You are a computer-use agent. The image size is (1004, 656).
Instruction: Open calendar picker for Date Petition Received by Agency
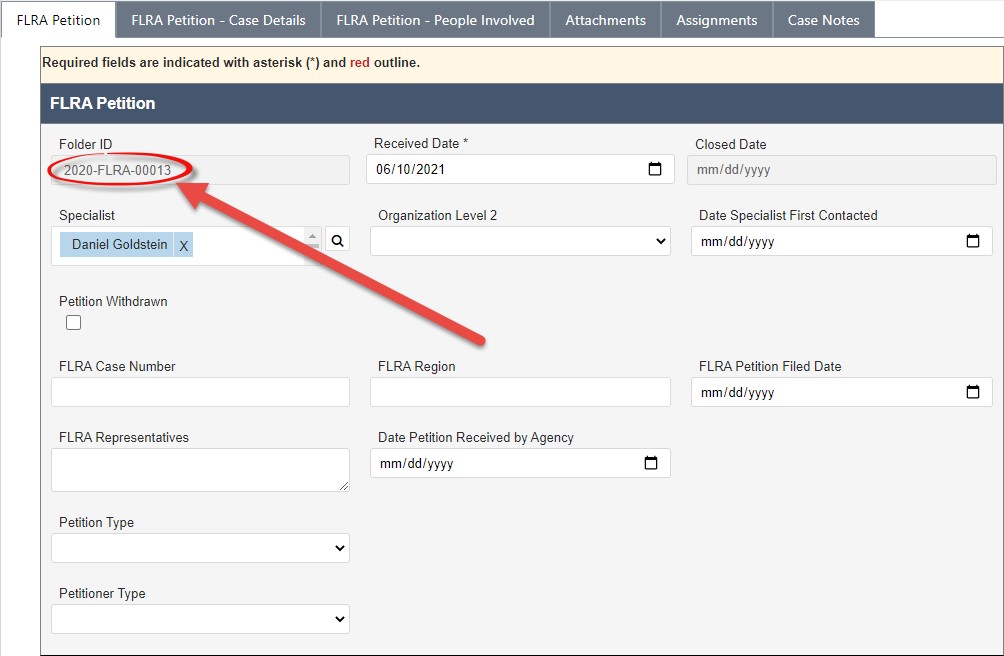[651, 463]
